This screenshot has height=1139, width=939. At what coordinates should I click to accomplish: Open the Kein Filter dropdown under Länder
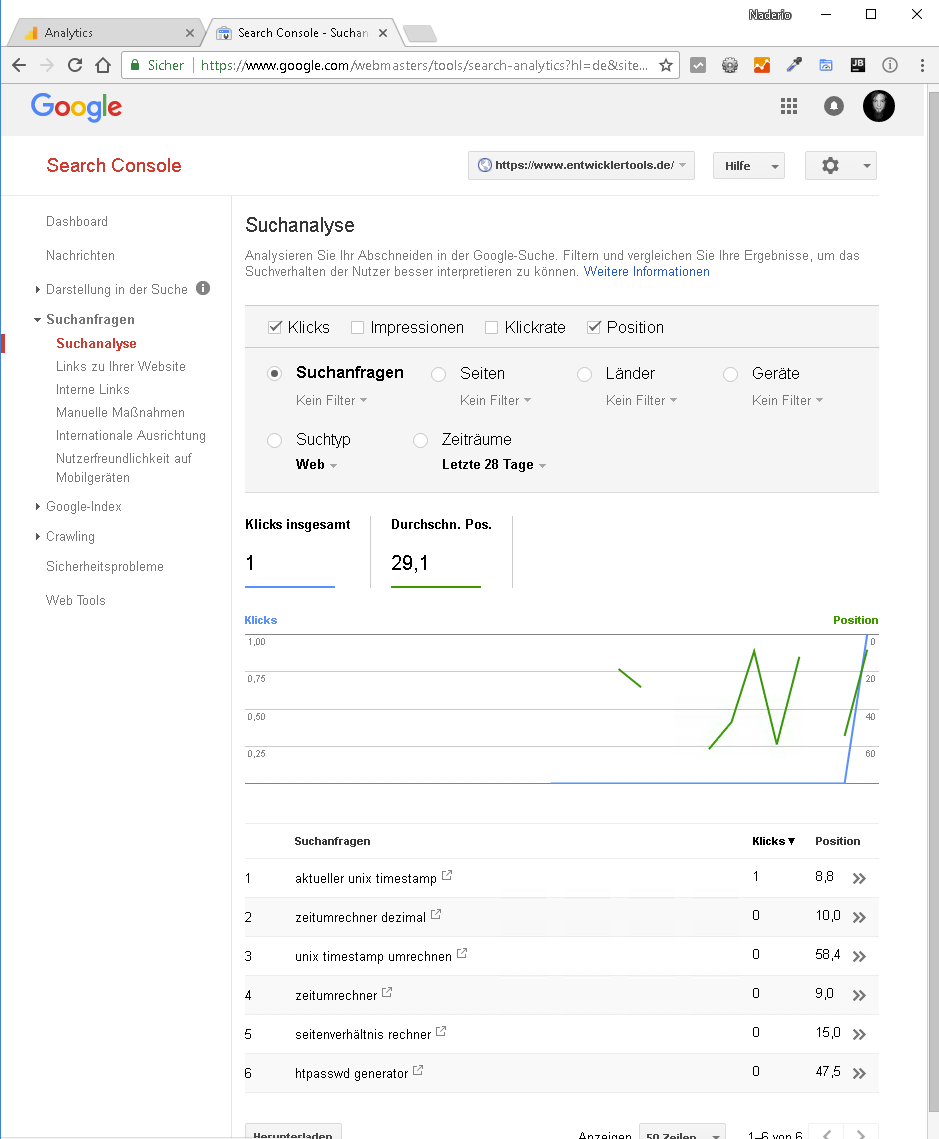pos(641,400)
